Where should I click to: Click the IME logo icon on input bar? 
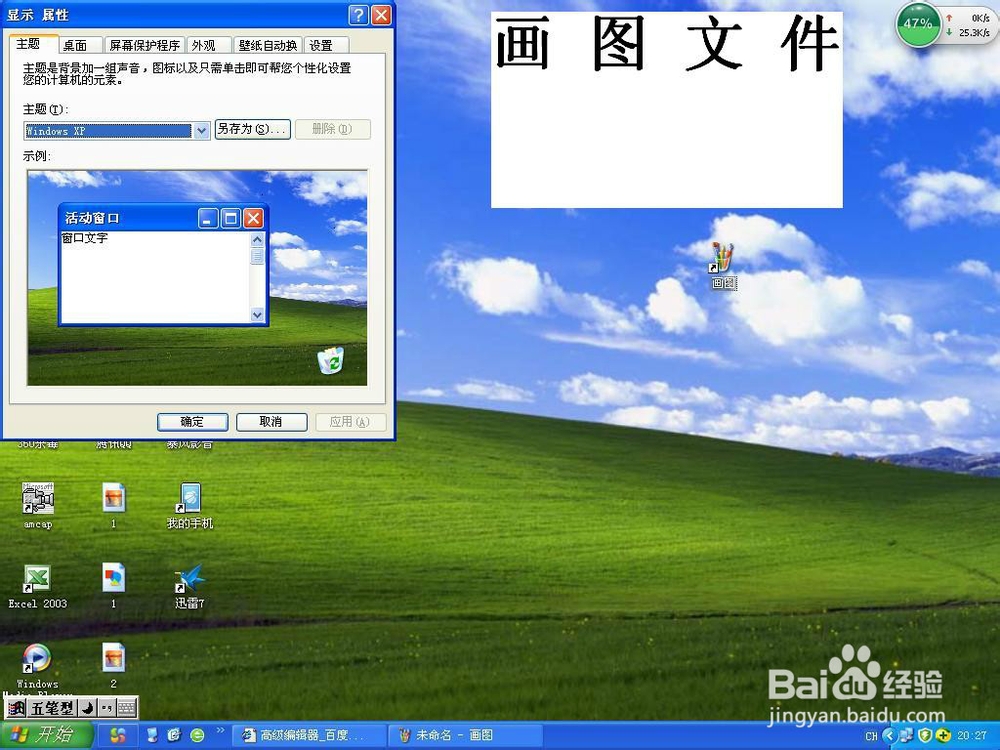click(15, 708)
